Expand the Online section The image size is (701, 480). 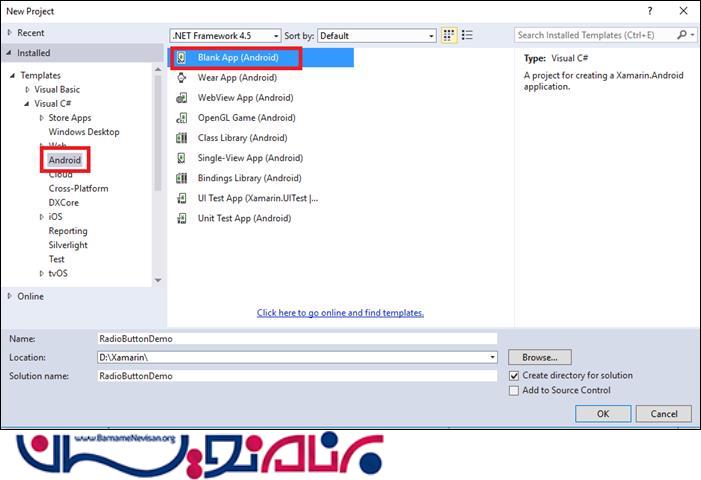coord(9,296)
